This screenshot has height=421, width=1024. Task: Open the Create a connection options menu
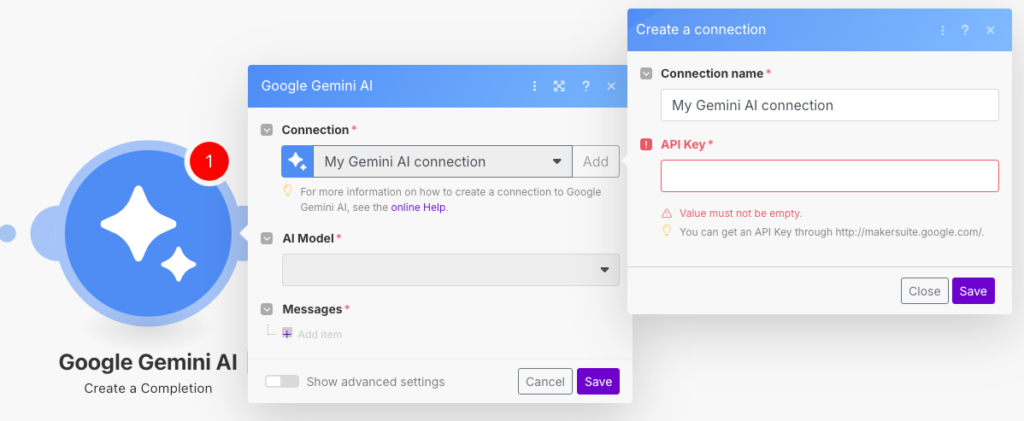(x=942, y=30)
